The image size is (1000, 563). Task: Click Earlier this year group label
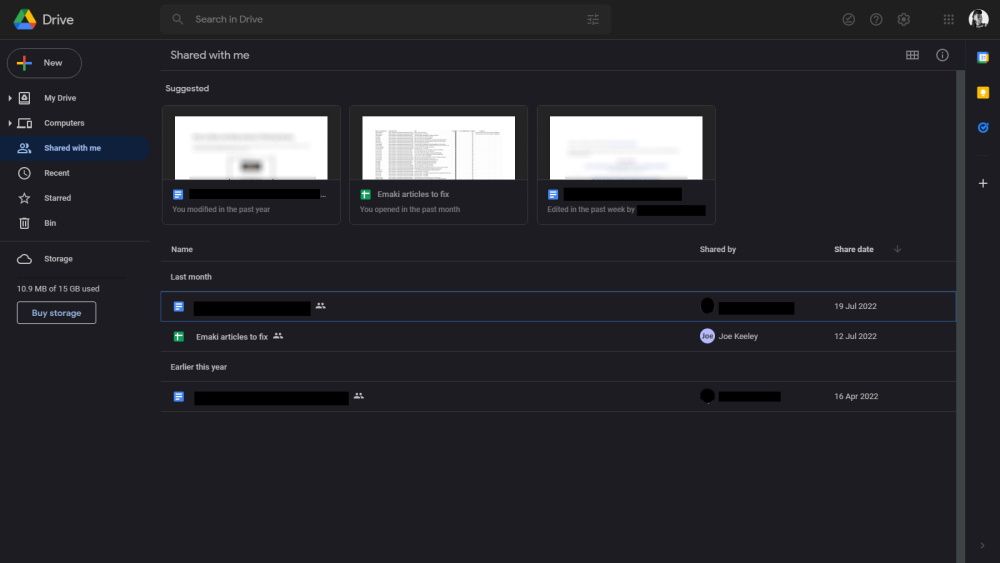(198, 367)
